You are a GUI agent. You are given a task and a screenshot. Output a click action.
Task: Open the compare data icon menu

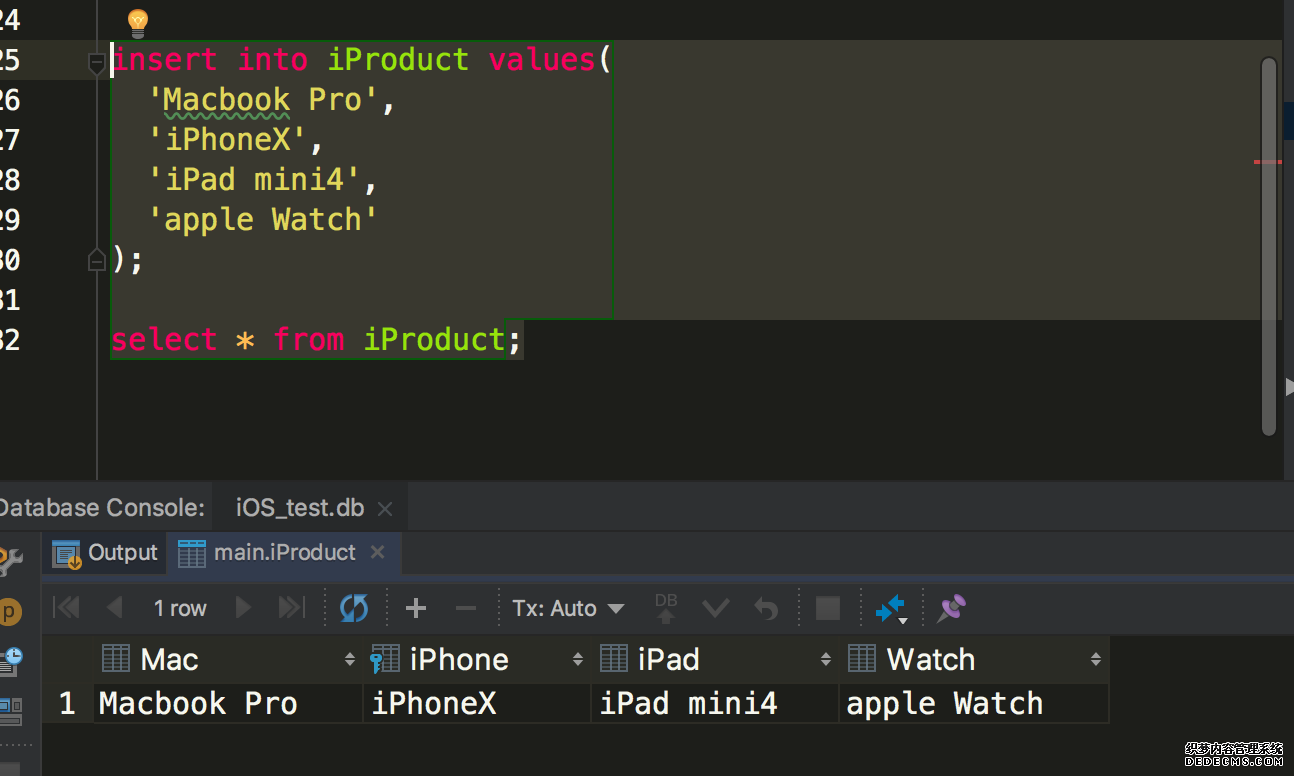coord(889,608)
